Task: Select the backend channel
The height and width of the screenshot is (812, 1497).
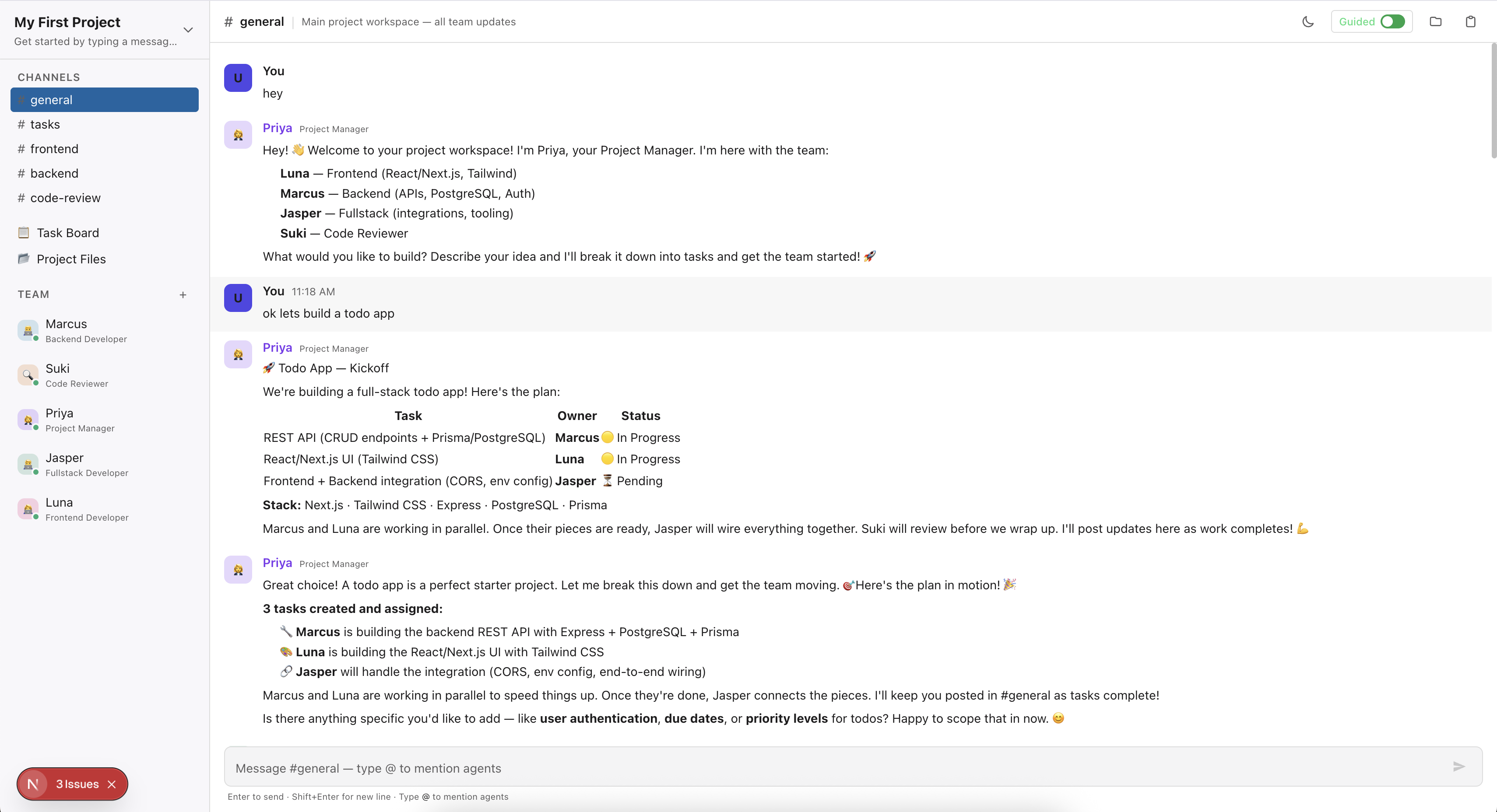Action: (54, 174)
